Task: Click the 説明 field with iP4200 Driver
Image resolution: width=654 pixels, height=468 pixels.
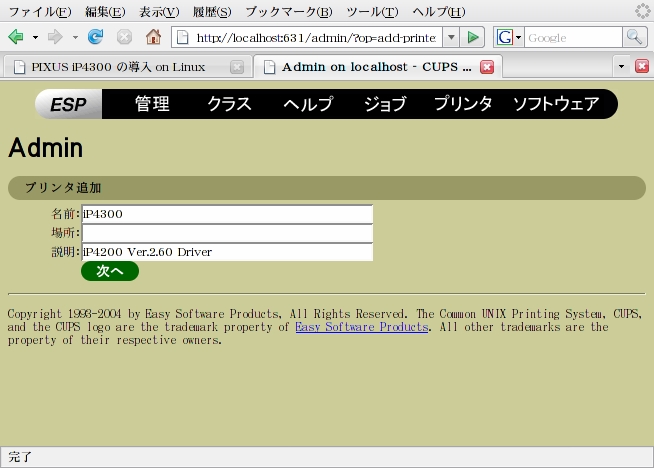Action: point(227,252)
